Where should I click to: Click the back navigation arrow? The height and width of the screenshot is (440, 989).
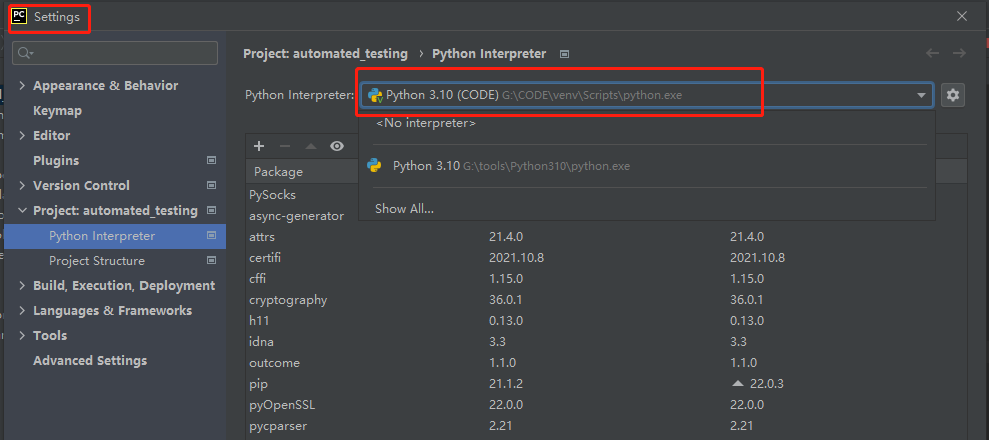[x=933, y=54]
